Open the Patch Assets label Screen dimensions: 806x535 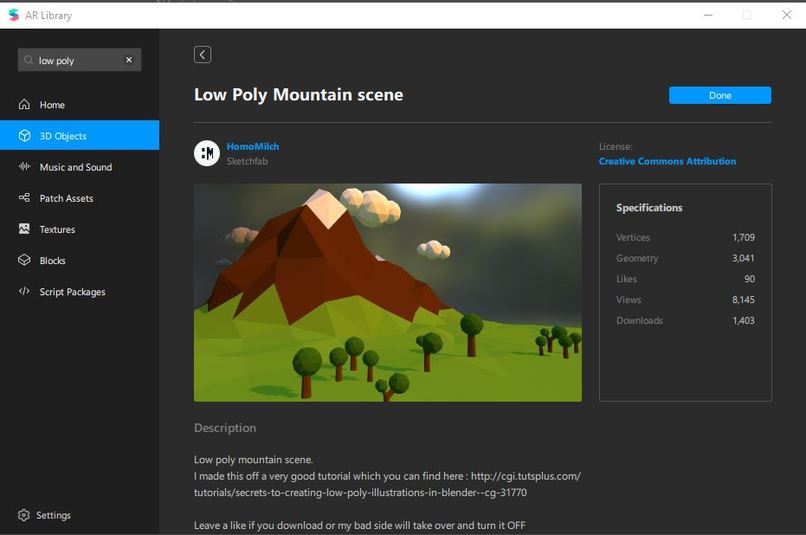tap(67, 198)
